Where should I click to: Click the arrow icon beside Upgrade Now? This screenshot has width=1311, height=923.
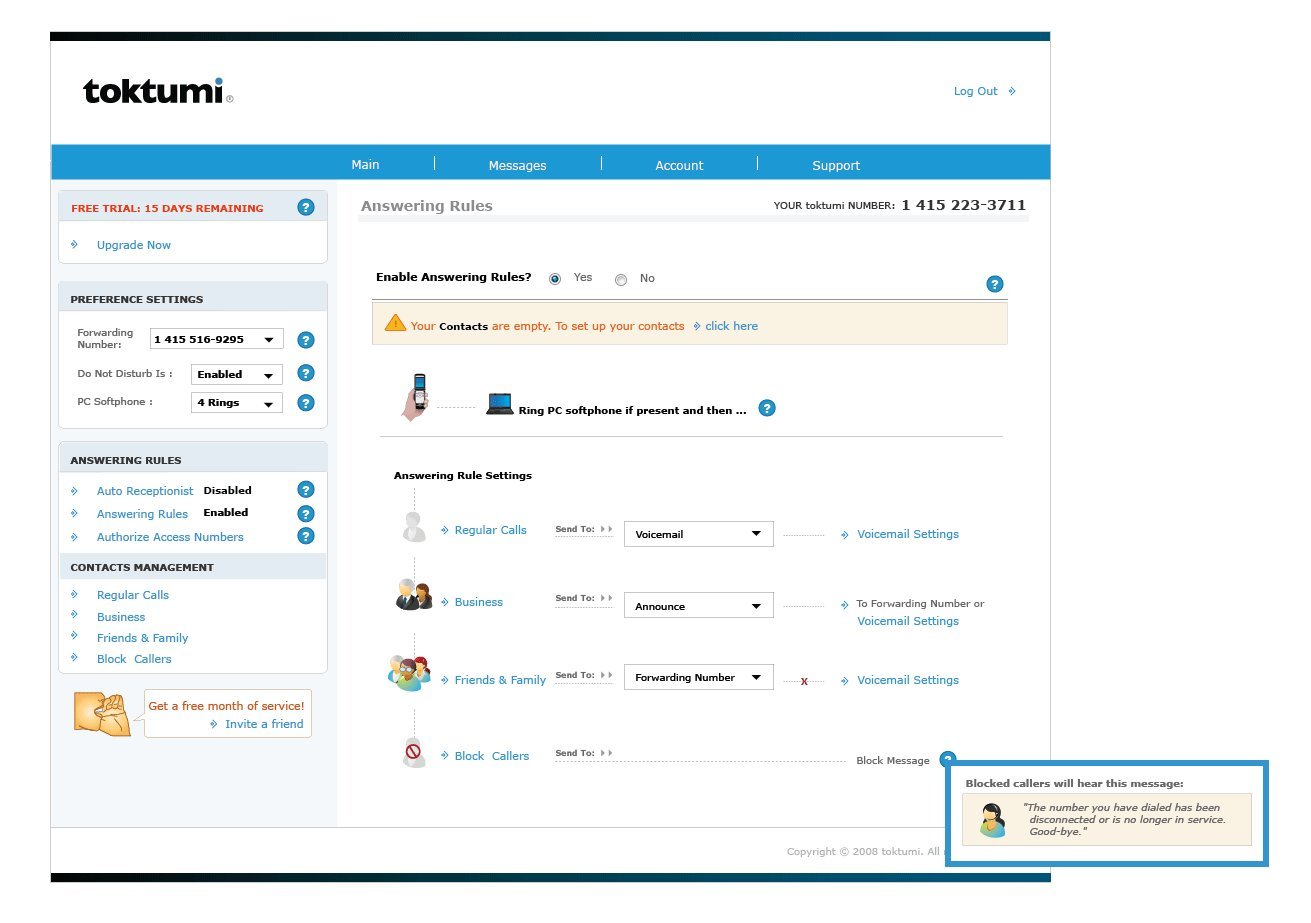(75, 244)
